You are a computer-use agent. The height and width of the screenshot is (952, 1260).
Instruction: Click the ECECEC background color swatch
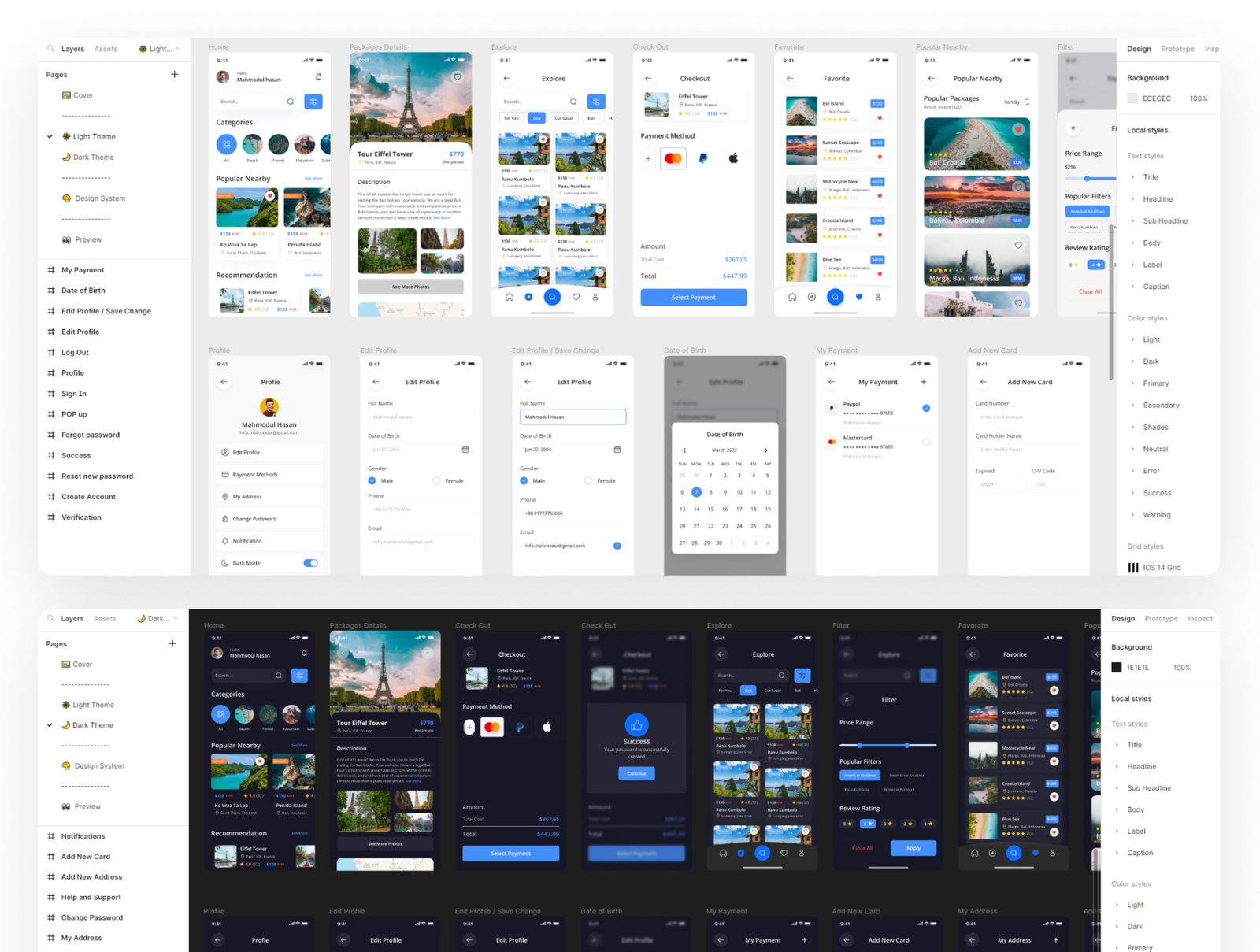pyautogui.click(x=1132, y=98)
